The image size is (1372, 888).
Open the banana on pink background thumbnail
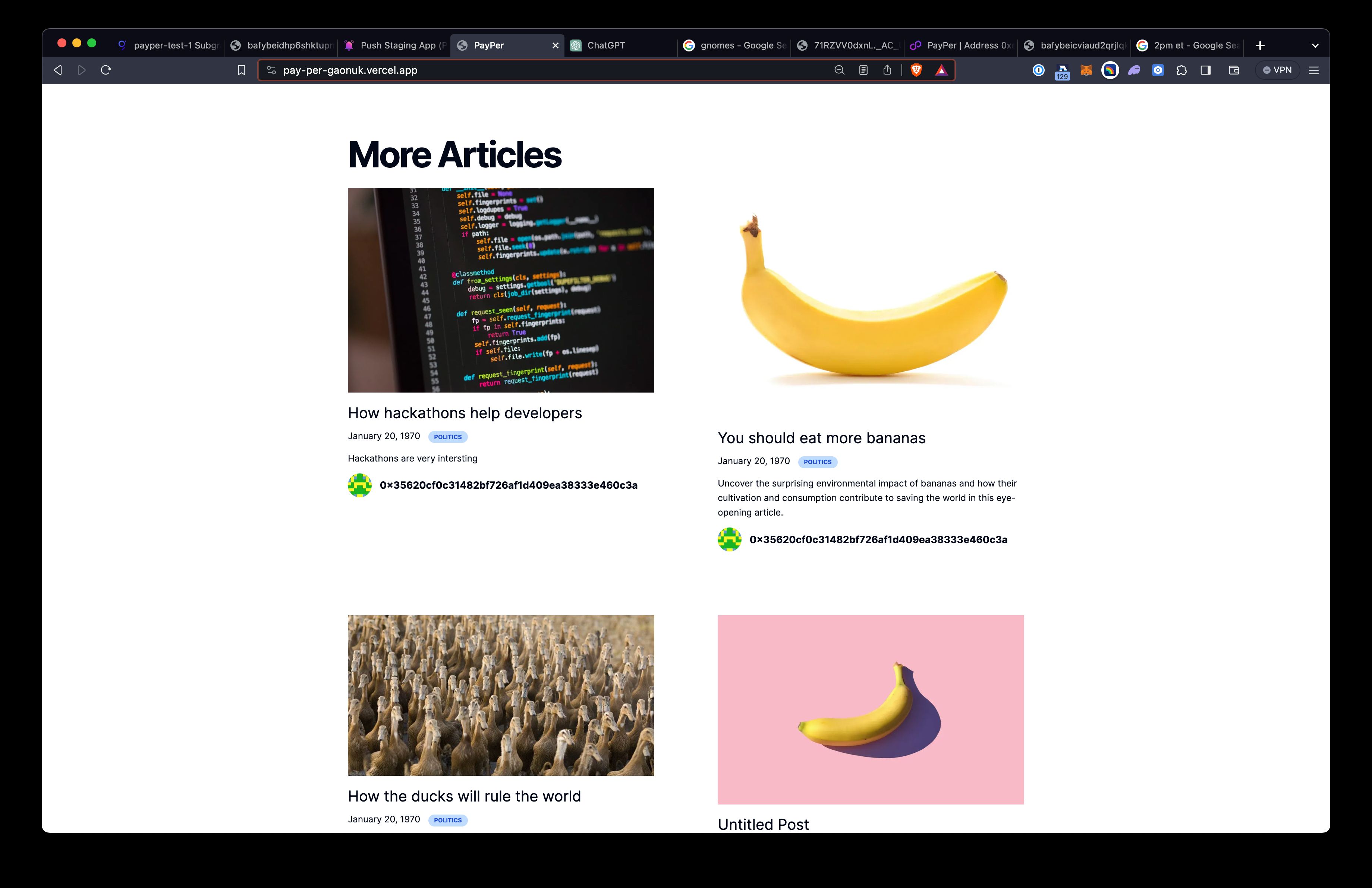pyautogui.click(x=871, y=709)
